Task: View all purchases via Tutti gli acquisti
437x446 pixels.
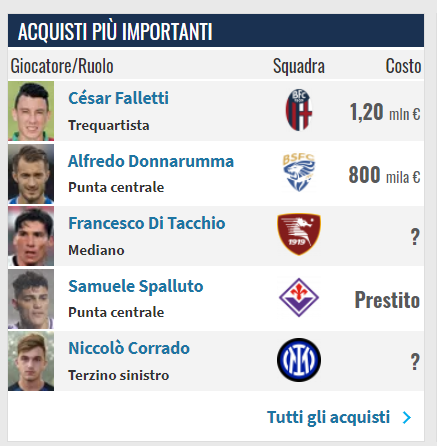Action: 328,417
